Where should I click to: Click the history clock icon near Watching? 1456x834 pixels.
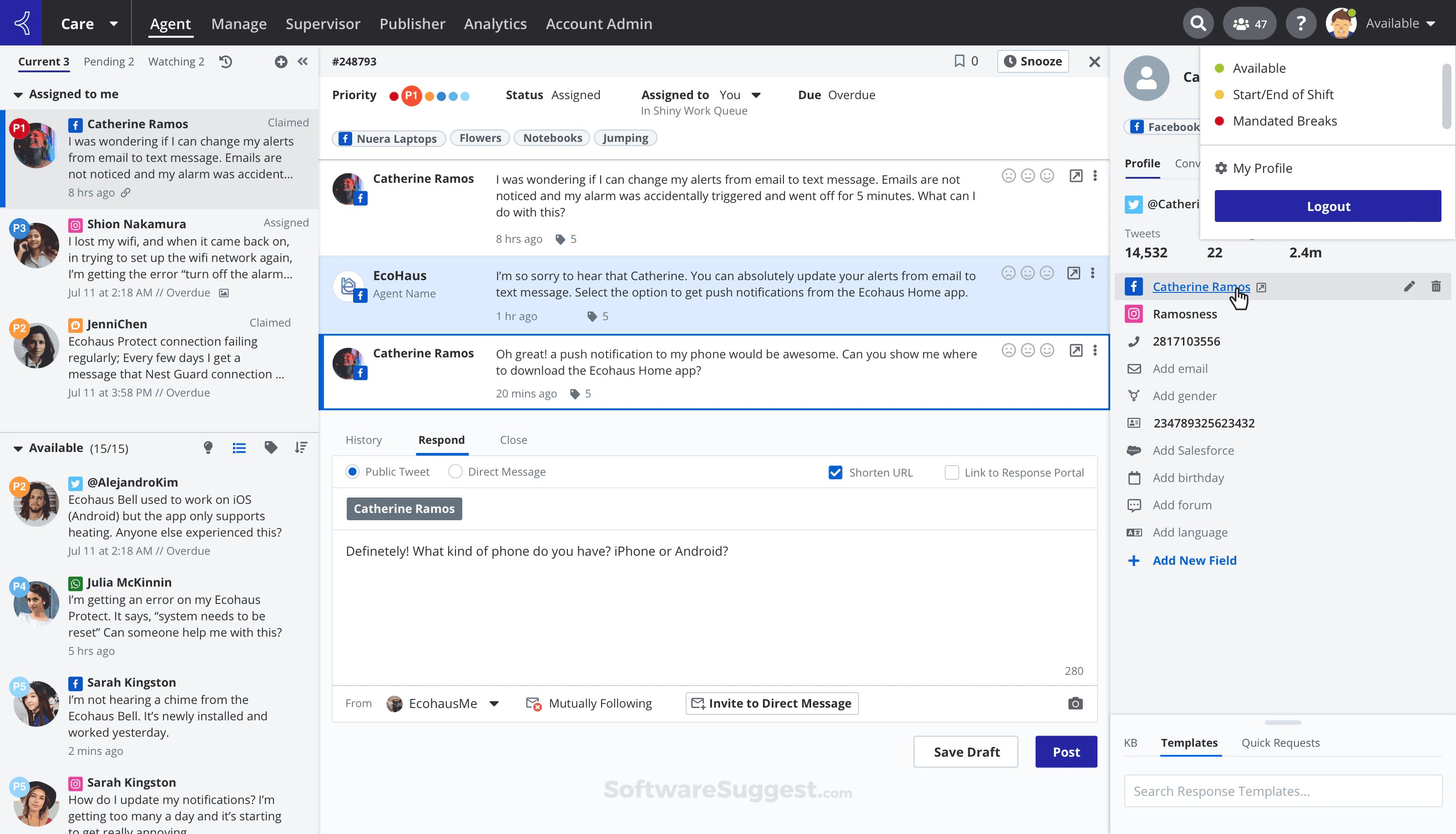[x=226, y=62]
